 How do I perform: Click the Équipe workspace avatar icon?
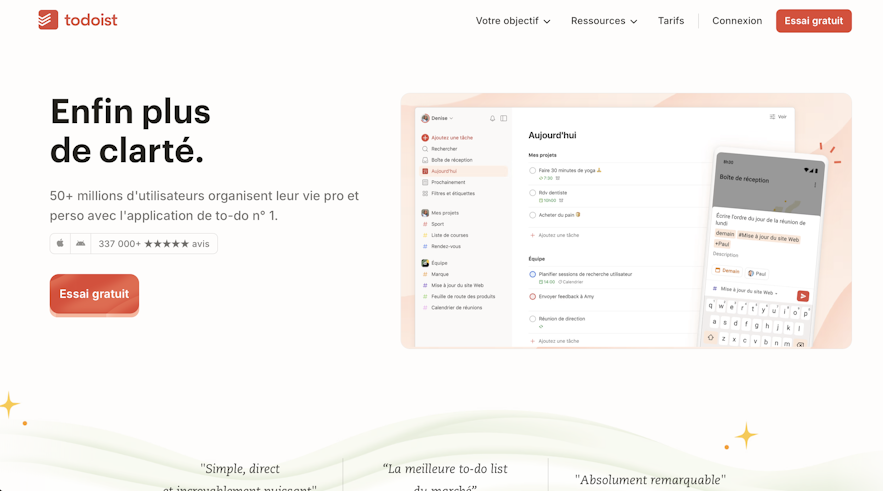coord(425,263)
